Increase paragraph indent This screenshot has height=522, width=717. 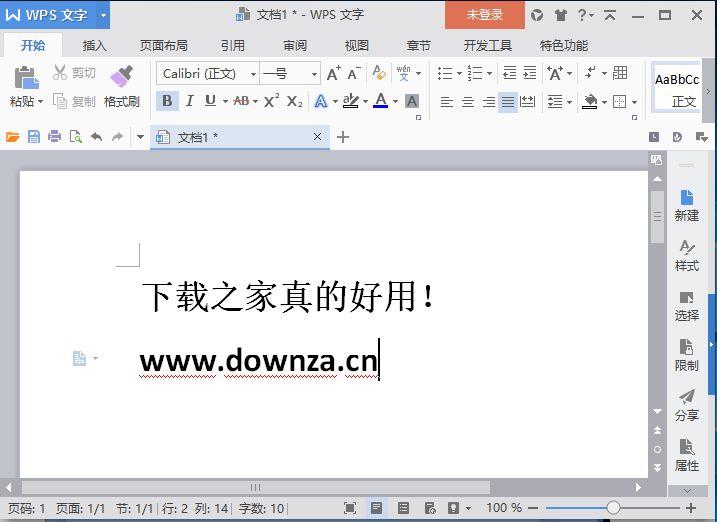(x=530, y=73)
